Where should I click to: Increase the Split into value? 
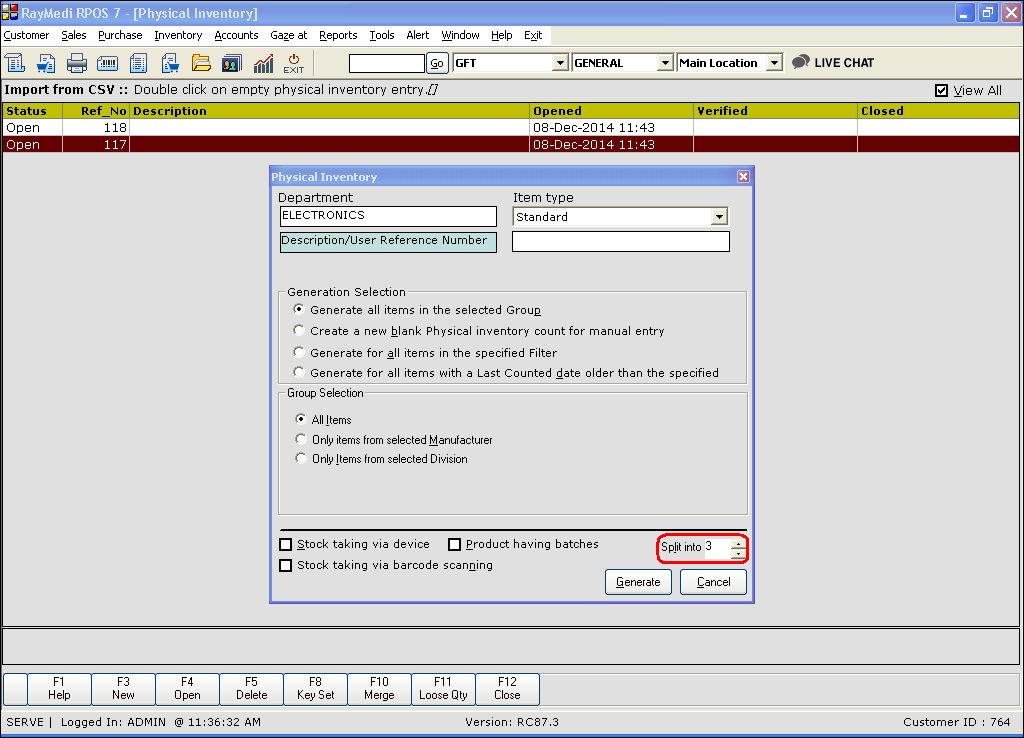[738, 543]
